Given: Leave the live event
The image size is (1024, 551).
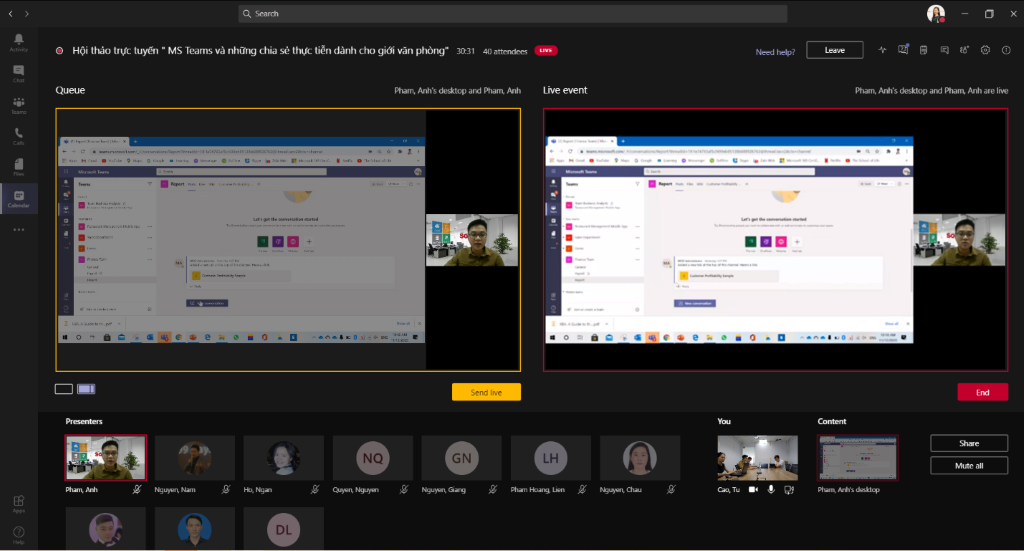Looking at the screenshot, I should (835, 50).
